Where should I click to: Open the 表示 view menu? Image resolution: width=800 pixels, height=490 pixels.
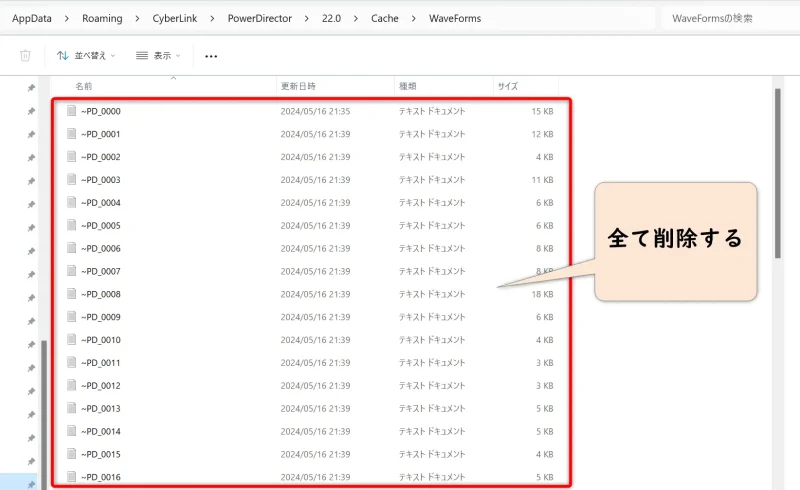[158, 56]
